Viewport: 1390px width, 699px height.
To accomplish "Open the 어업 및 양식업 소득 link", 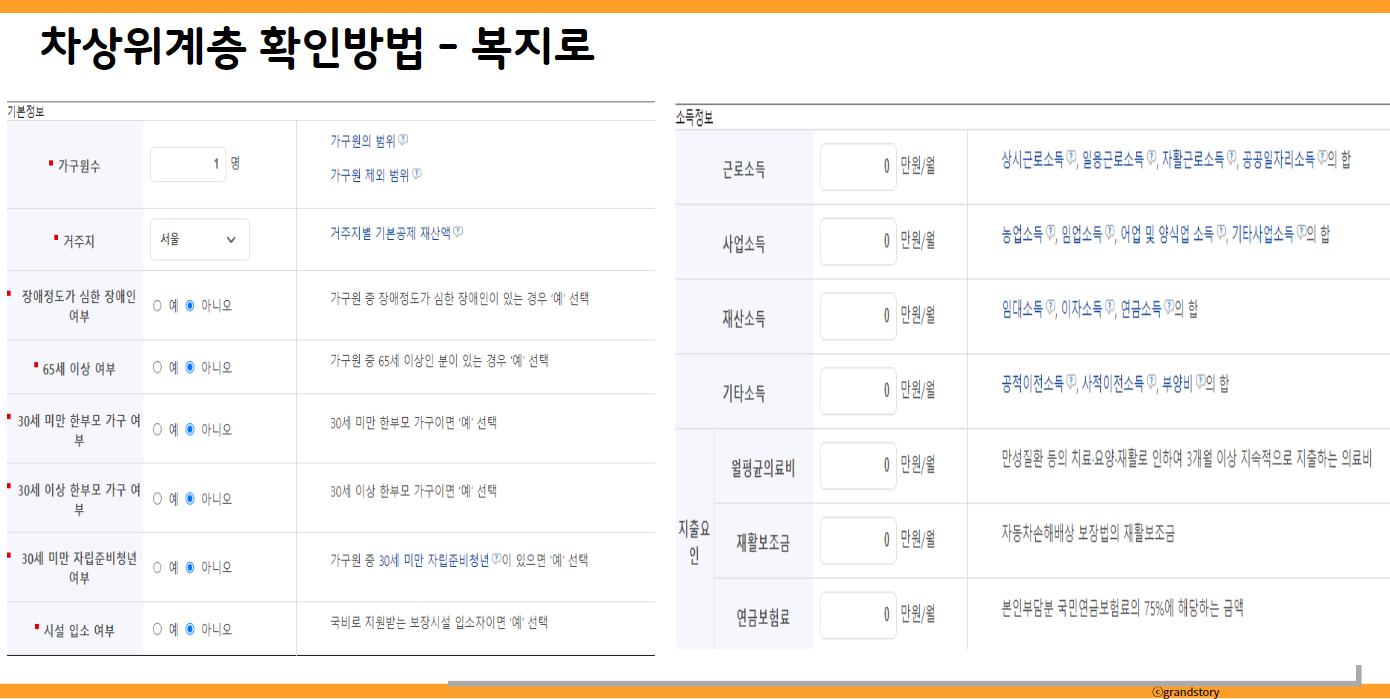I will click(x=1166, y=235).
